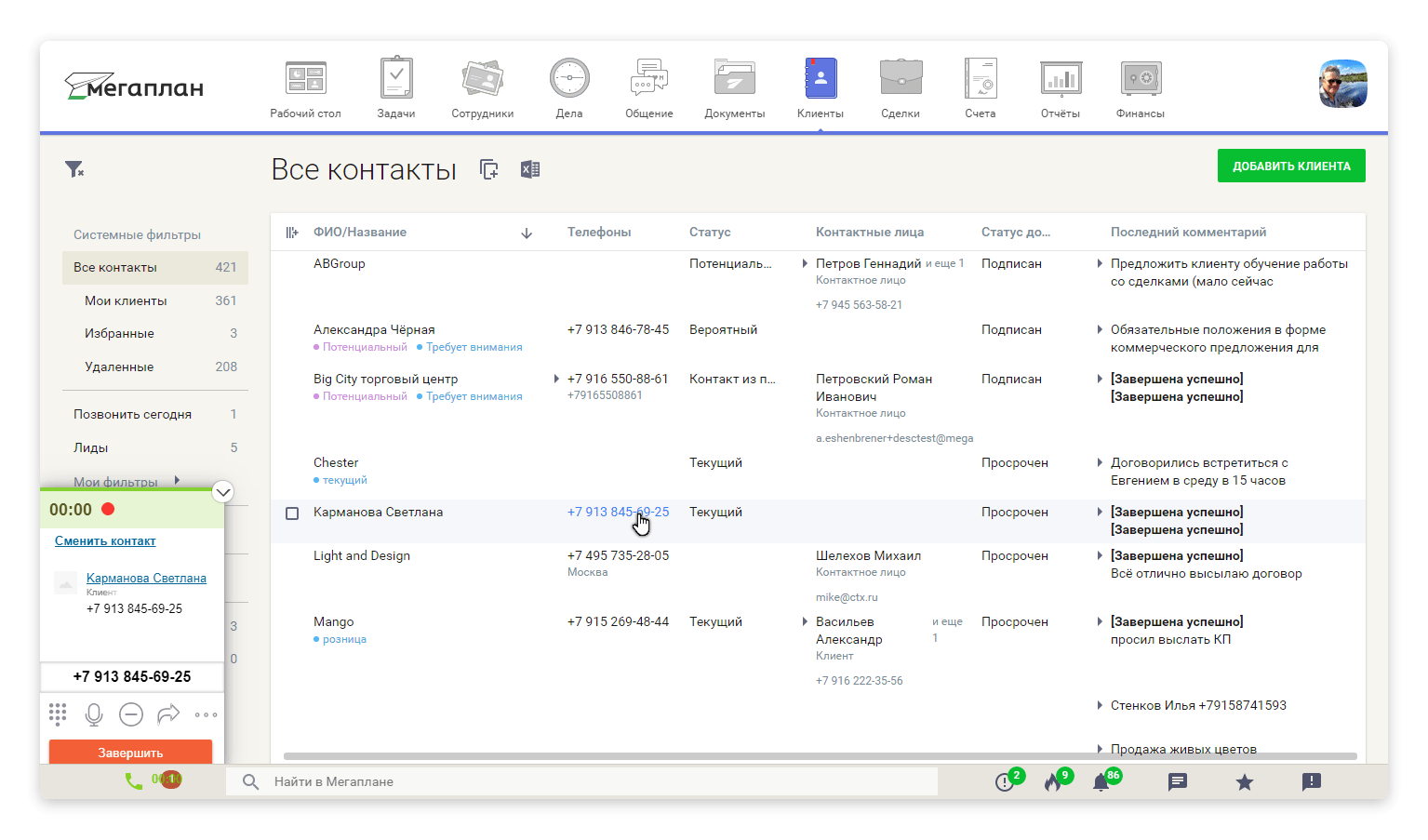This screenshot has height=840, width=1428.
Task: Click the Сменить контакт link
Action: [105, 540]
